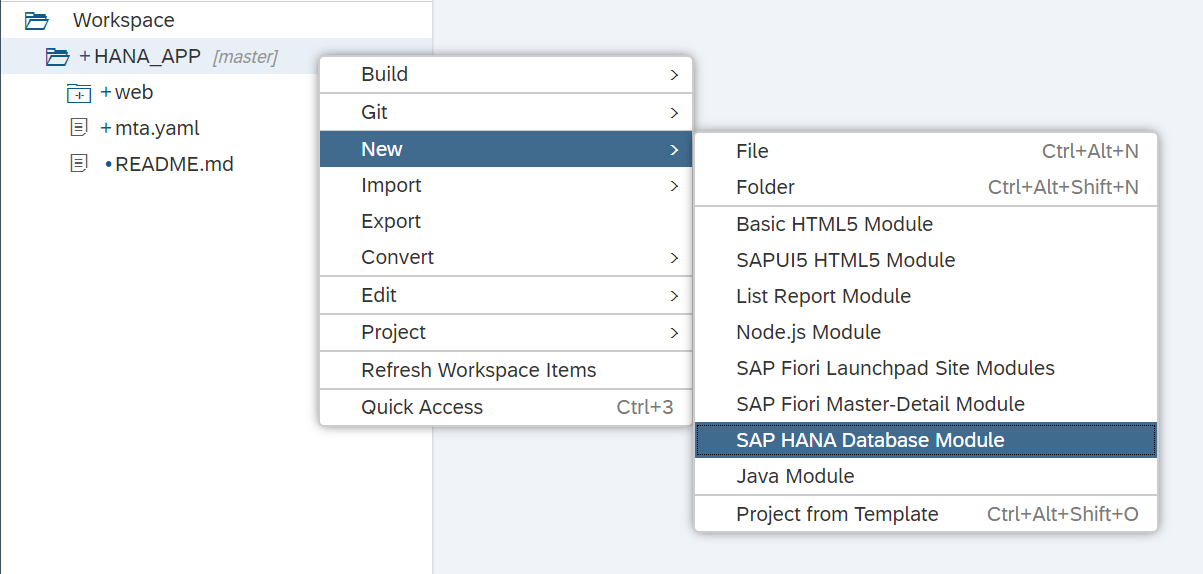Screen dimensions: 1203x574
Task: Open the Edit submenu
Action: click(506, 295)
